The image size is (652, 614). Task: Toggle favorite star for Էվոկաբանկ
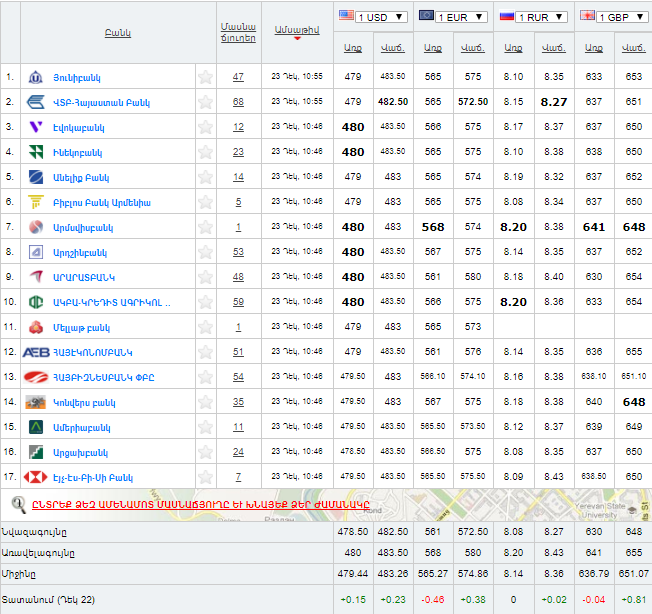click(205, 127)
